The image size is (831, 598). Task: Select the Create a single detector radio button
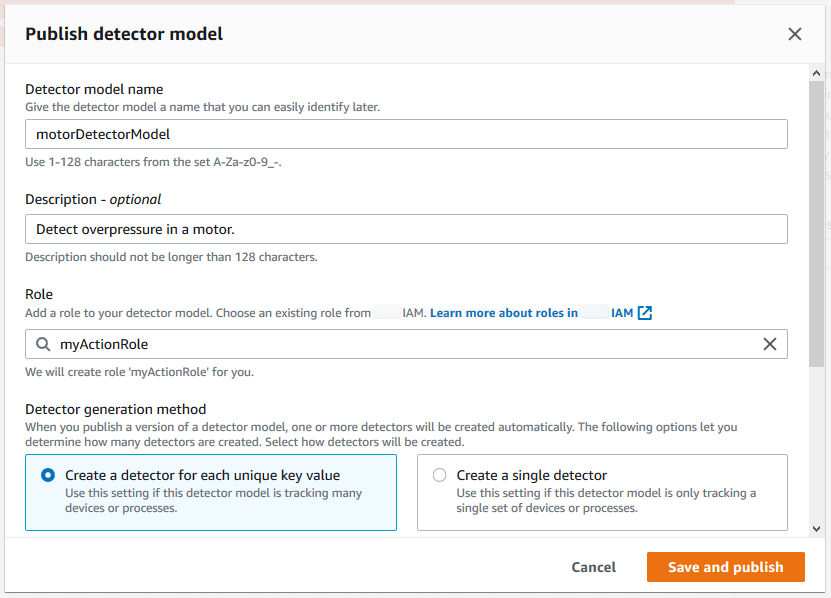[439, 476]
